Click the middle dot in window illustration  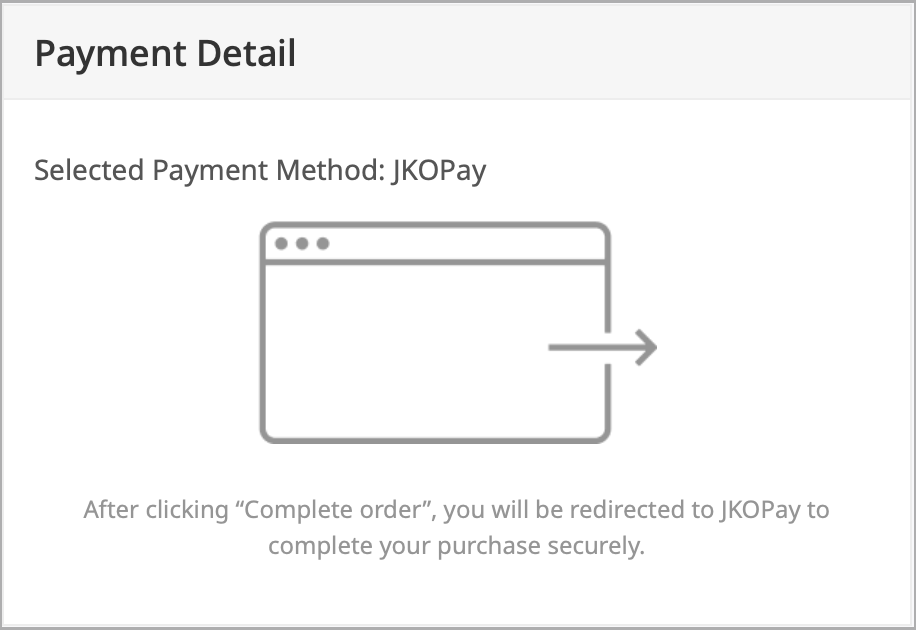tap(302, 243)
